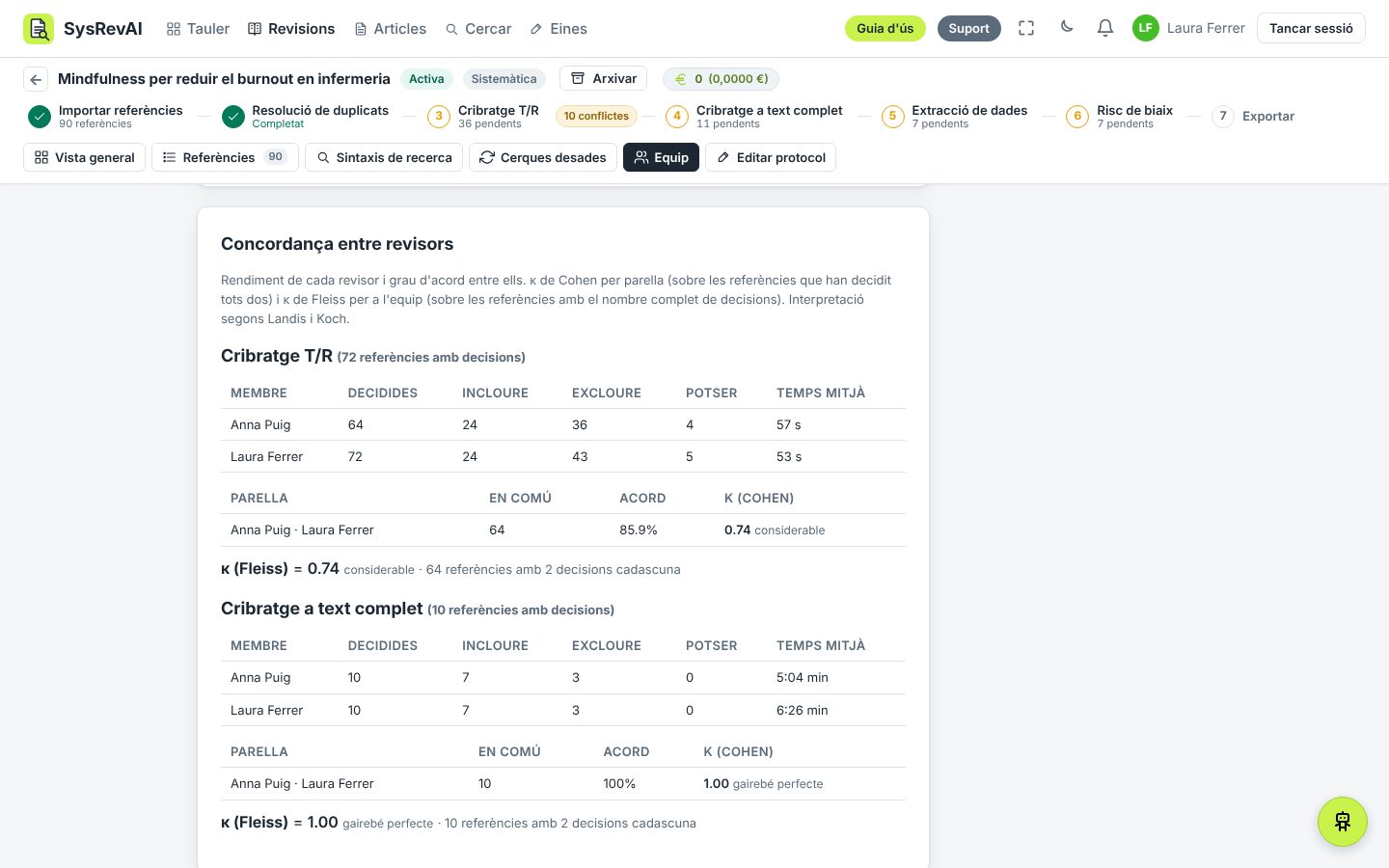Switch to Referències tab
The width and height of the screenshot is (1389, 868).
click(225, 157)
